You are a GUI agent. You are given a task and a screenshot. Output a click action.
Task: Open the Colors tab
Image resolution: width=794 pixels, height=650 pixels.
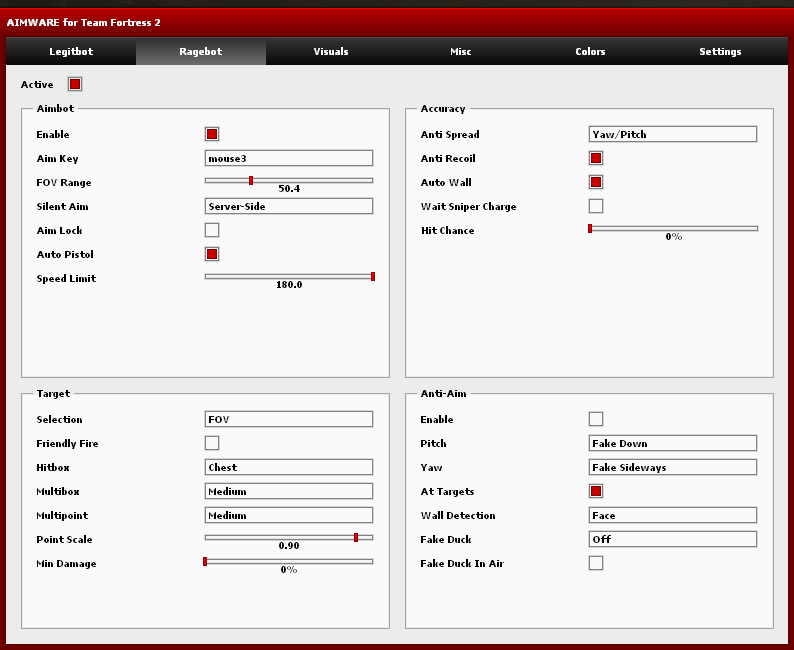(590, 52)
